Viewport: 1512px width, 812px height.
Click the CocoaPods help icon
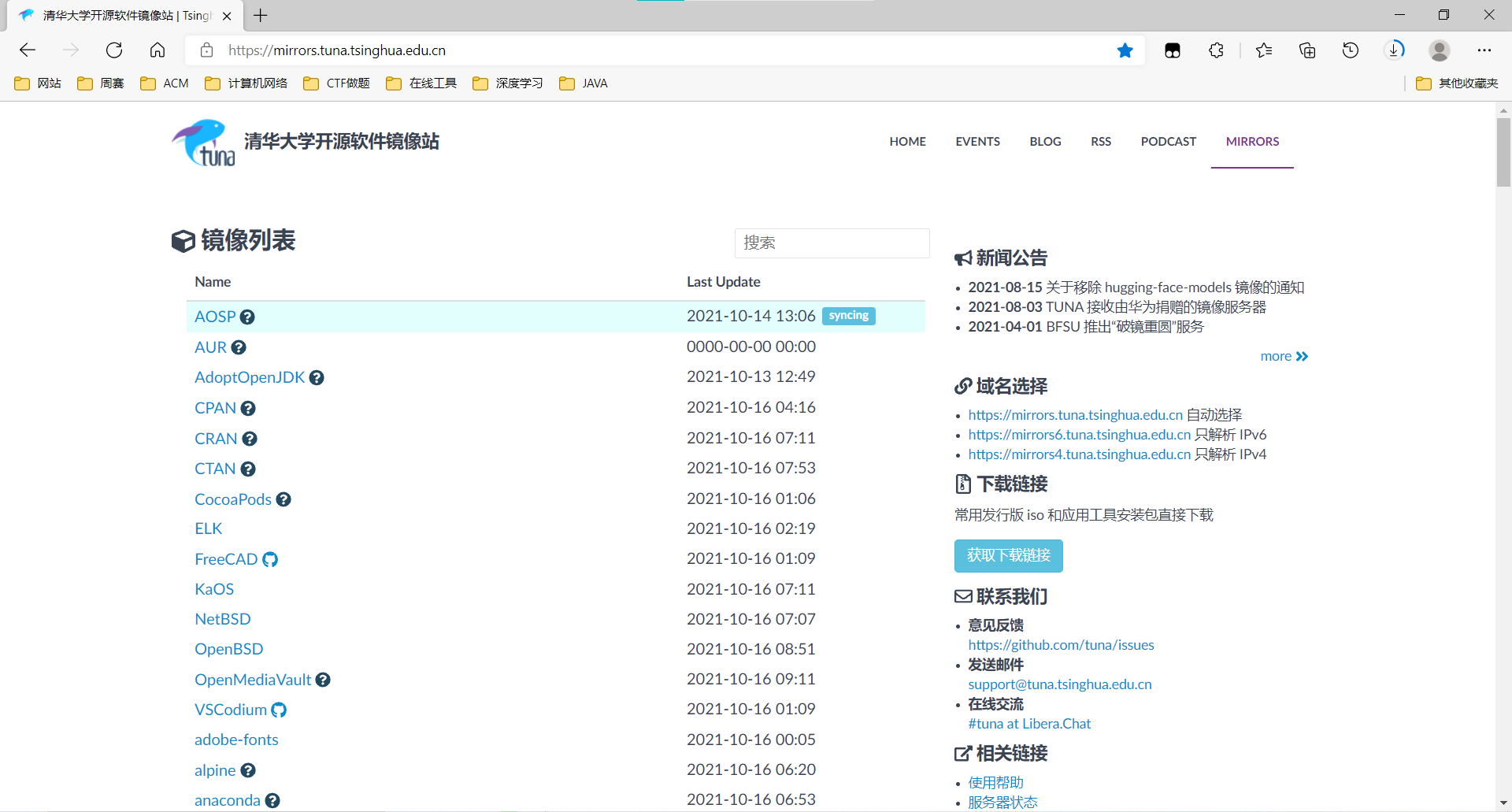[283, 499]
